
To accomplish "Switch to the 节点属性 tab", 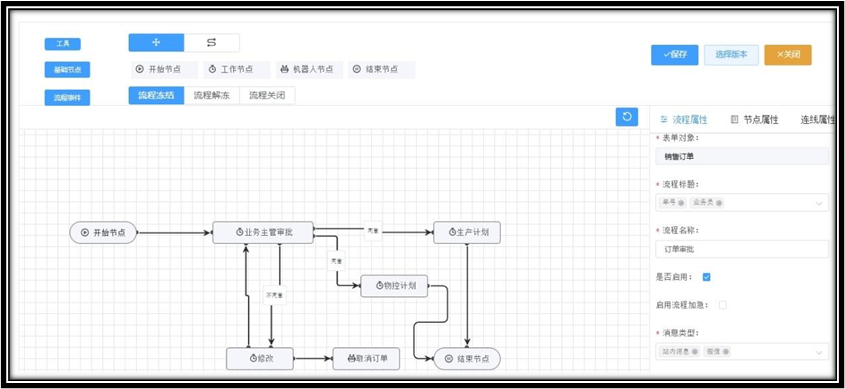I will 754,120.
